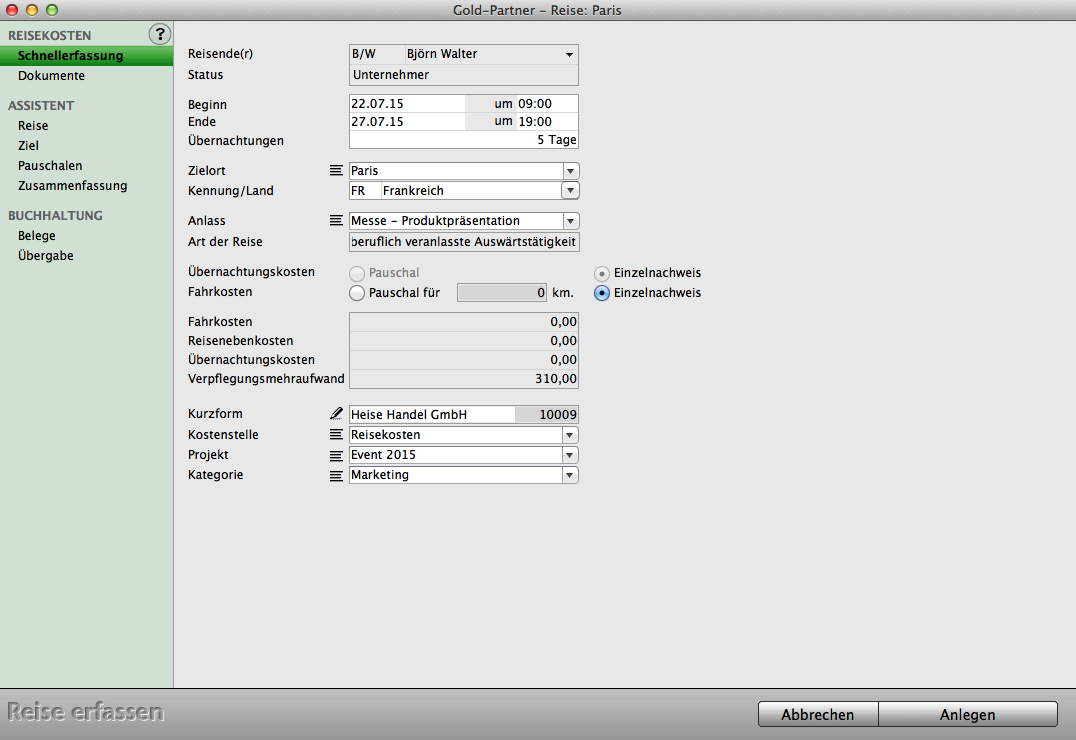Expand the Kennung/Land Frankreich dropdown
1076x740 pixels.
coord(569,190)
